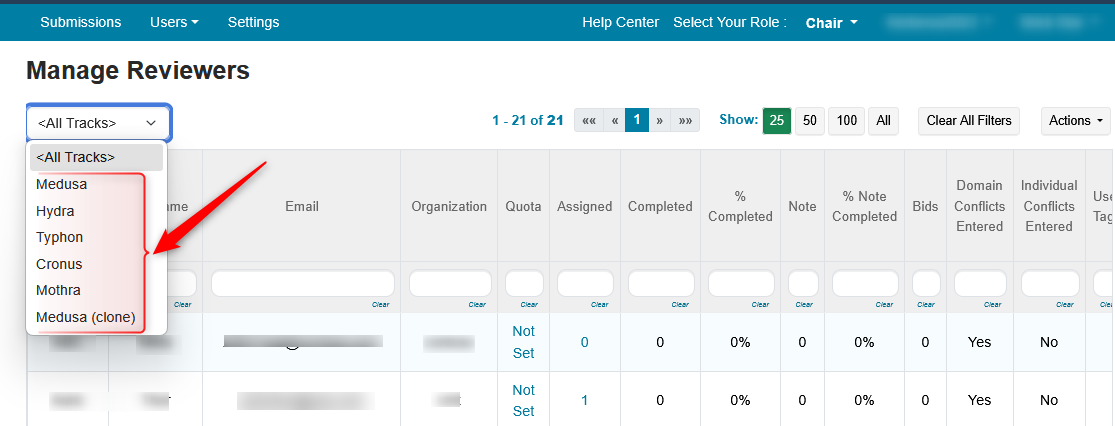Choose Medusa (clone) track option
Viewport: 1115px width, 426px height.
[x=85, y=318]
